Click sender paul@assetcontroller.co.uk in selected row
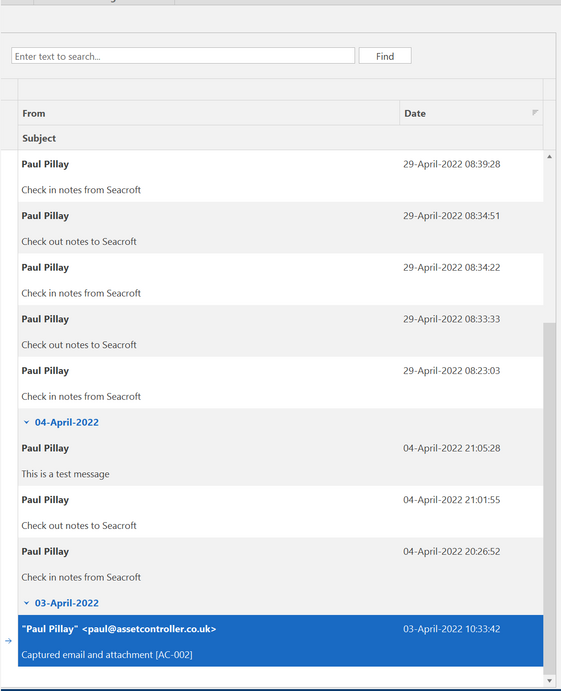561x691 pixels. 119,629
